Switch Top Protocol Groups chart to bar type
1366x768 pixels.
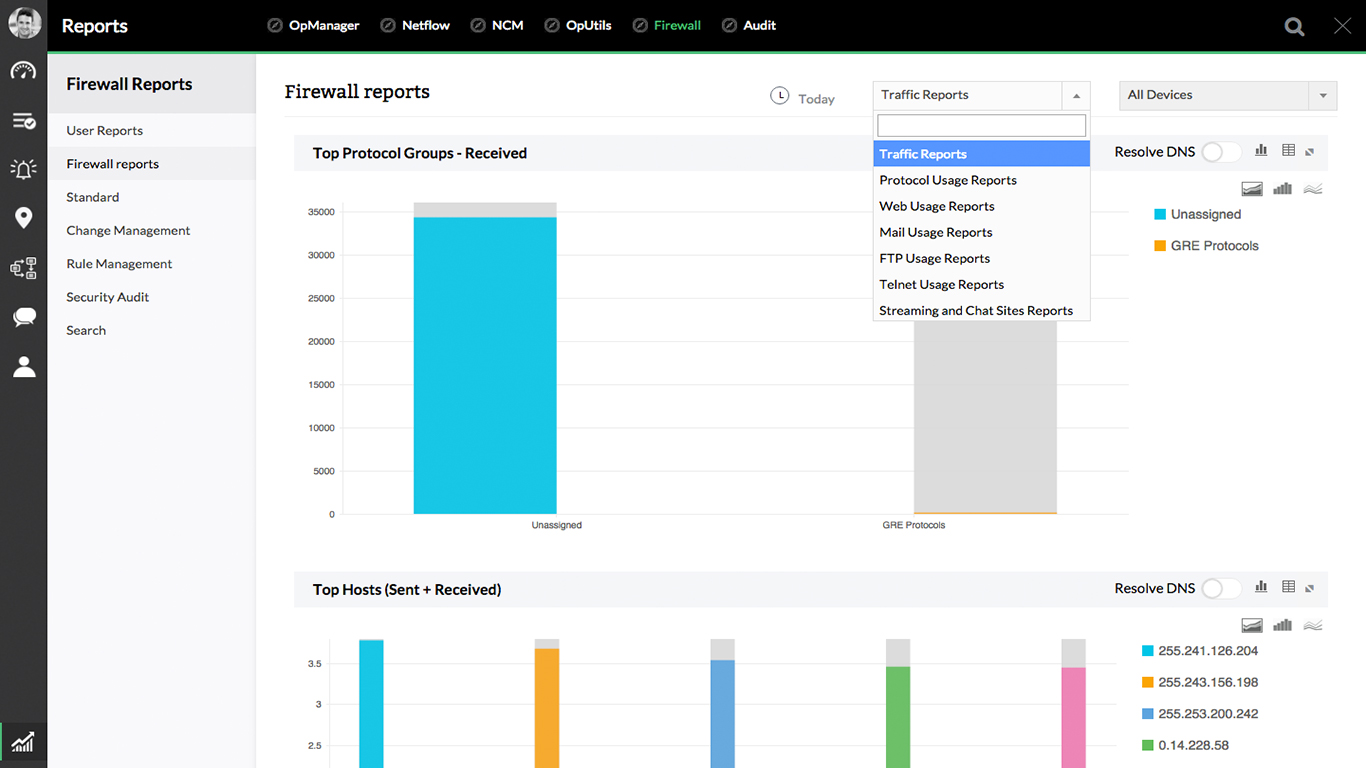1283,188
